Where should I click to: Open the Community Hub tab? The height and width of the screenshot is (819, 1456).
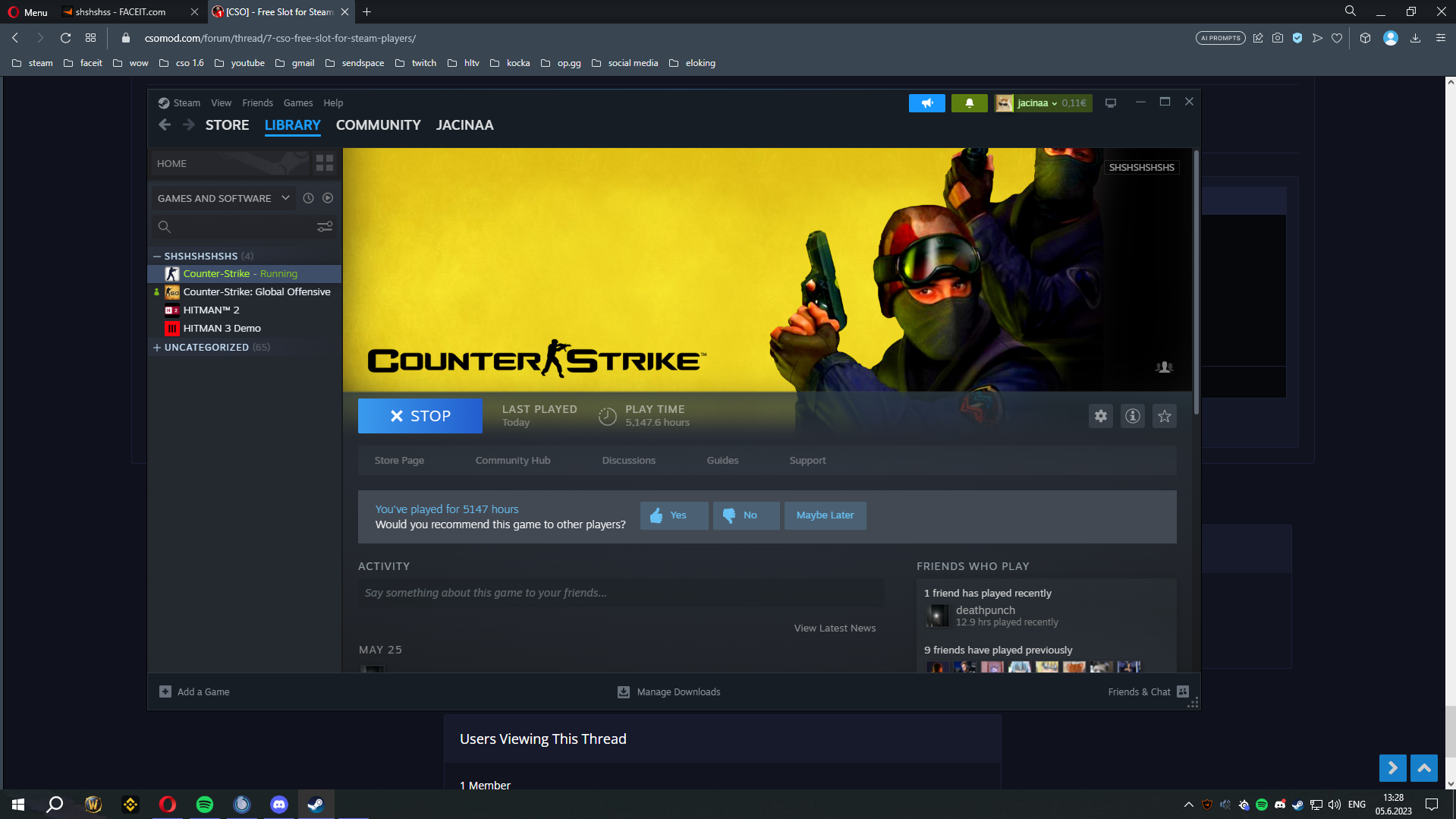click(x=513, y=461)
